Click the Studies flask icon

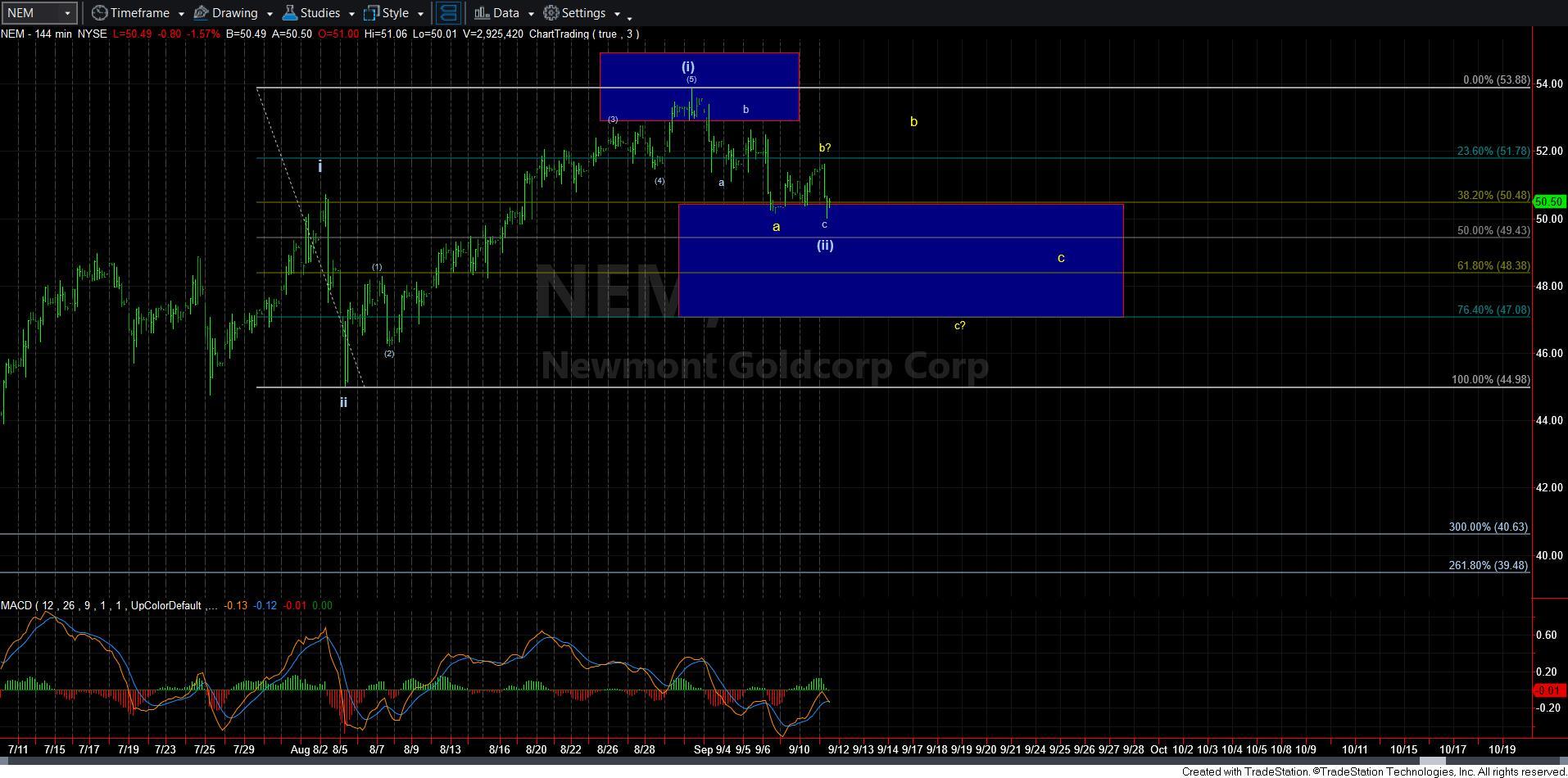tap(289, 13)
